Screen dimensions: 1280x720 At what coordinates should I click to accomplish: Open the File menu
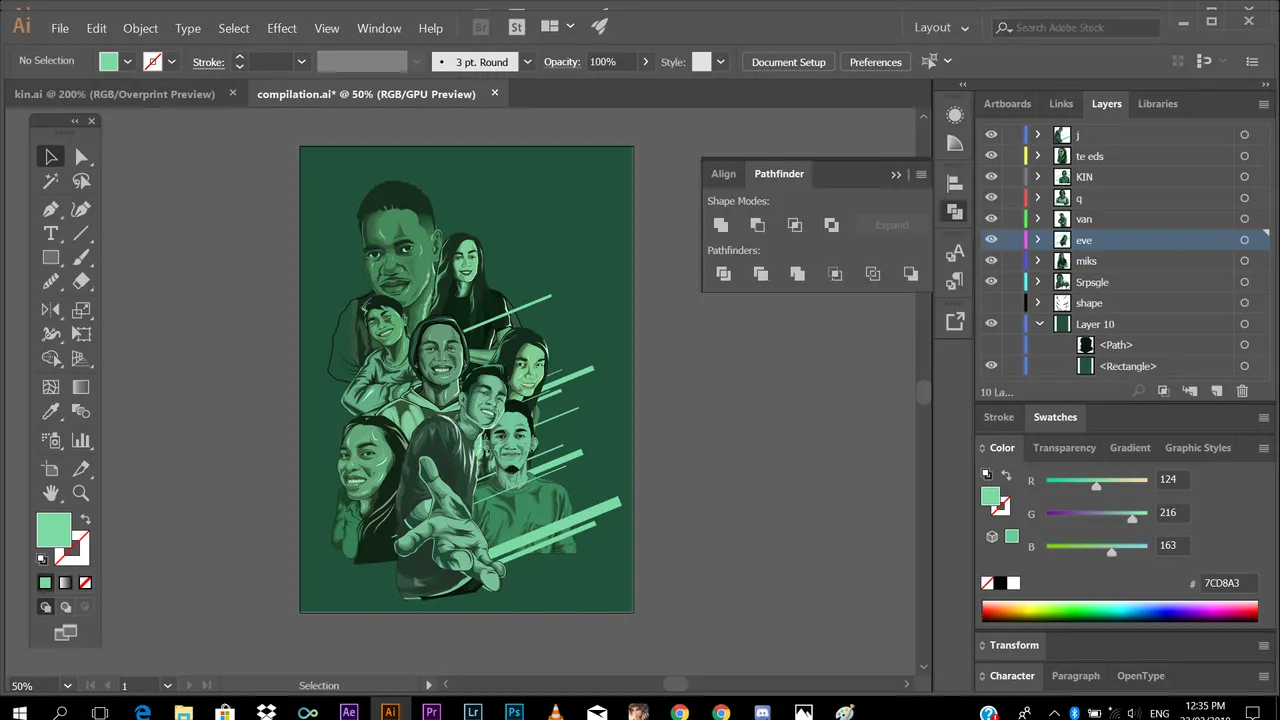60,28
